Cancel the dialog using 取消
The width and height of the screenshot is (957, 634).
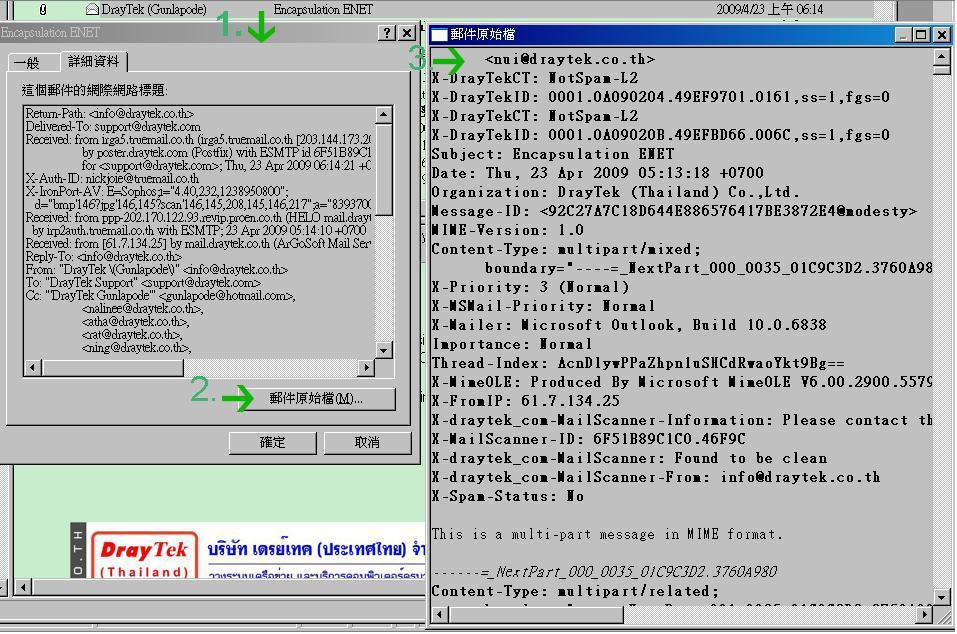coord(367,442)
